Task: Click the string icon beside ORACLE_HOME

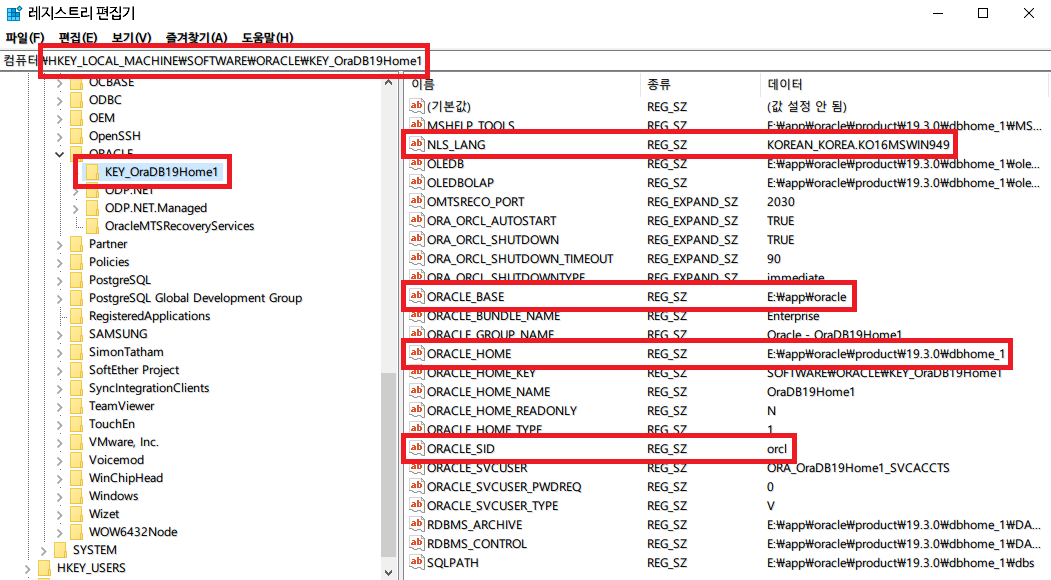Action: tap(417, 353)
